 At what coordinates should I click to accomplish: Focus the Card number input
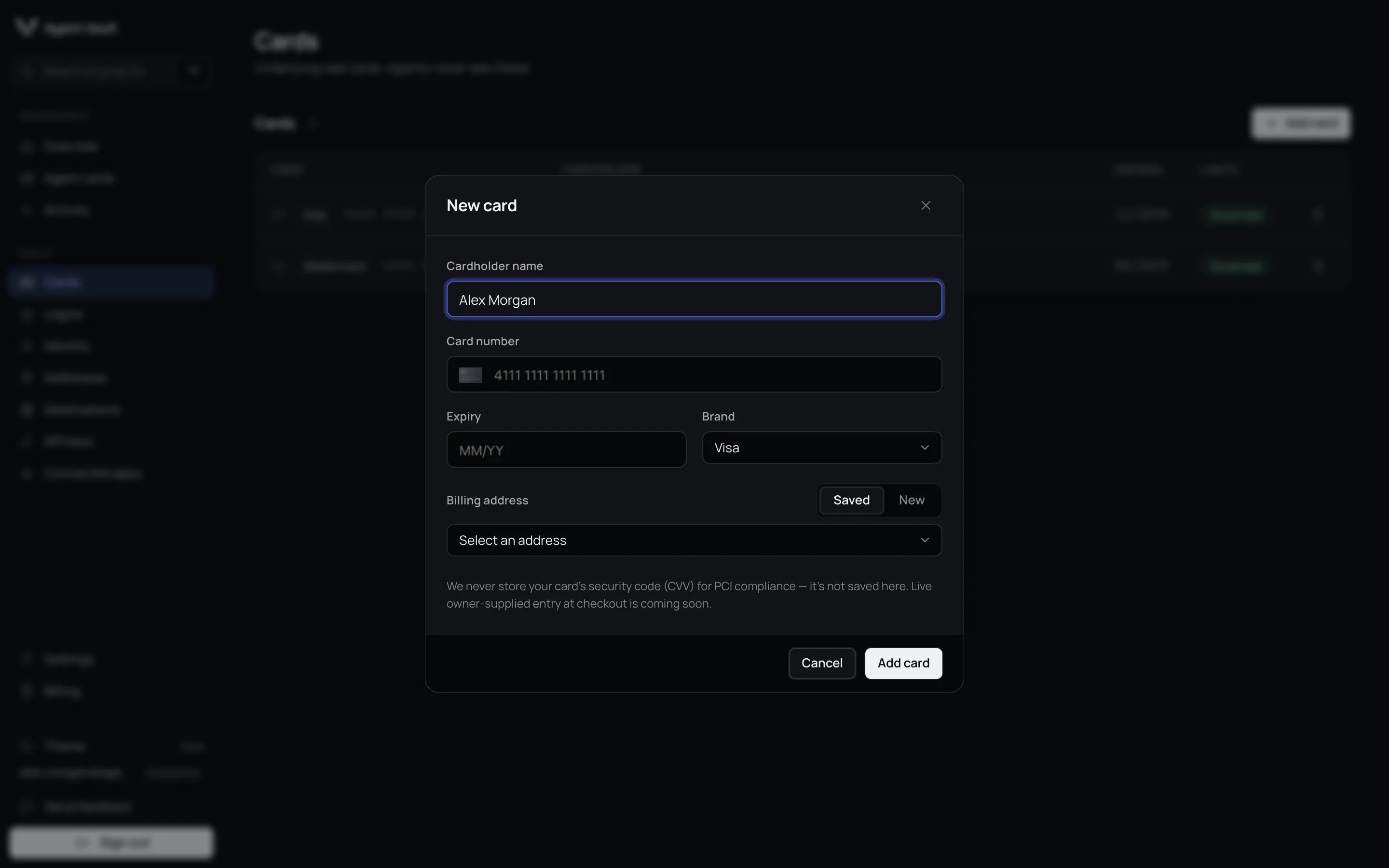tap(694, 374)
